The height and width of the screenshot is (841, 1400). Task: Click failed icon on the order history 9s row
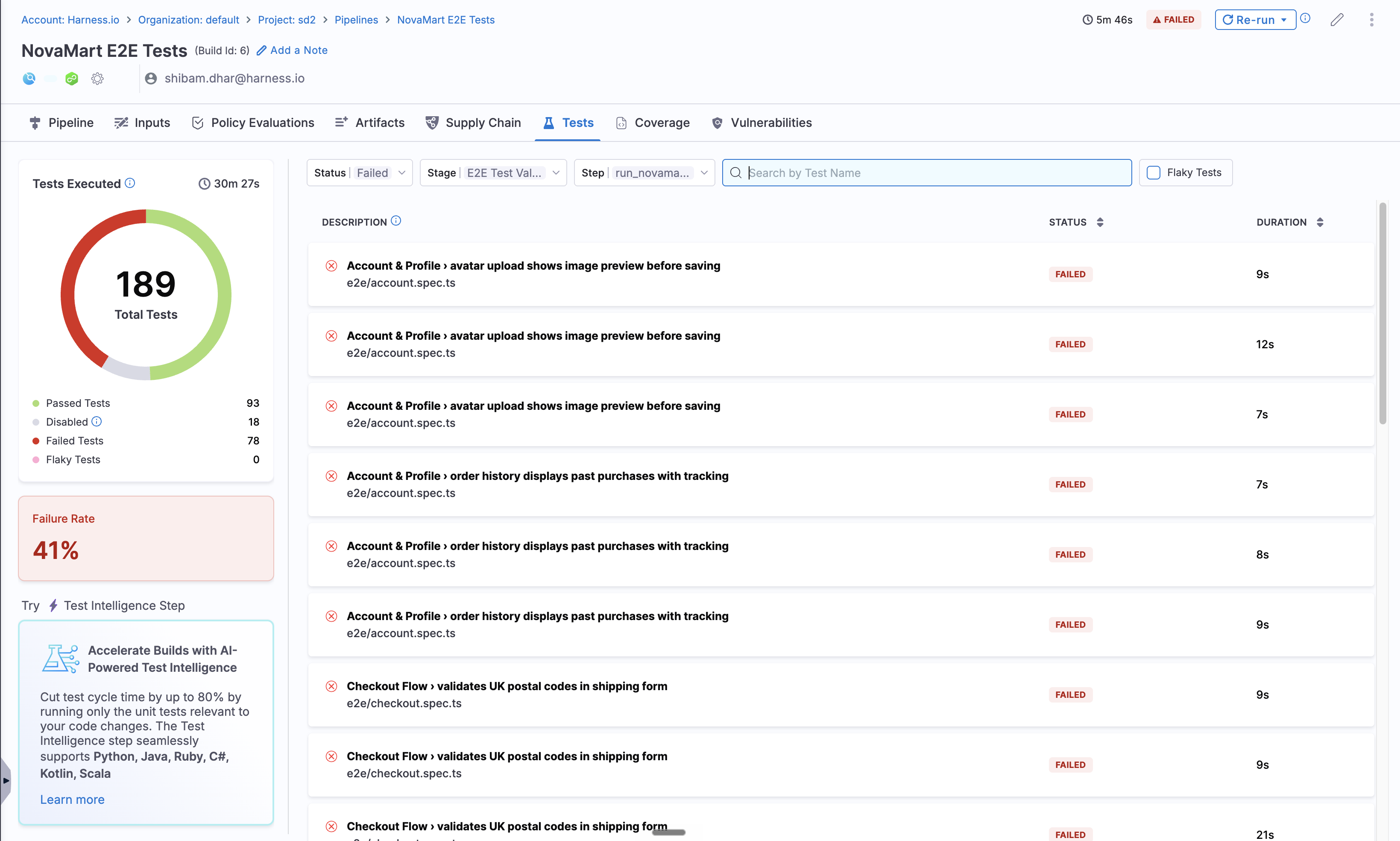click(x=331, y=617)
